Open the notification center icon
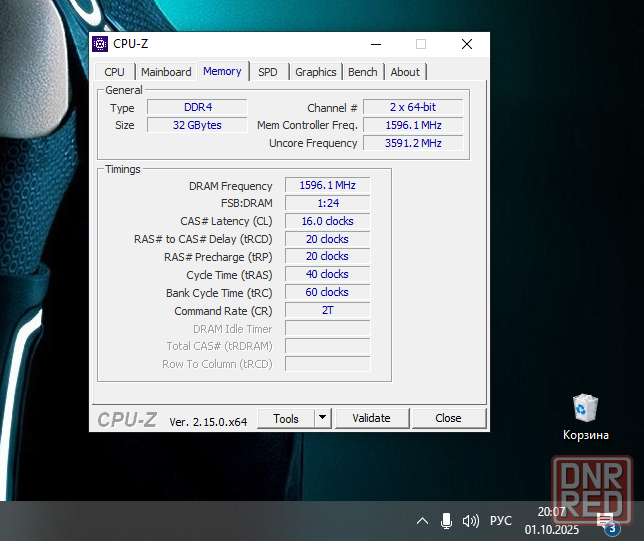The image size is (644, 541). (606, 521)
